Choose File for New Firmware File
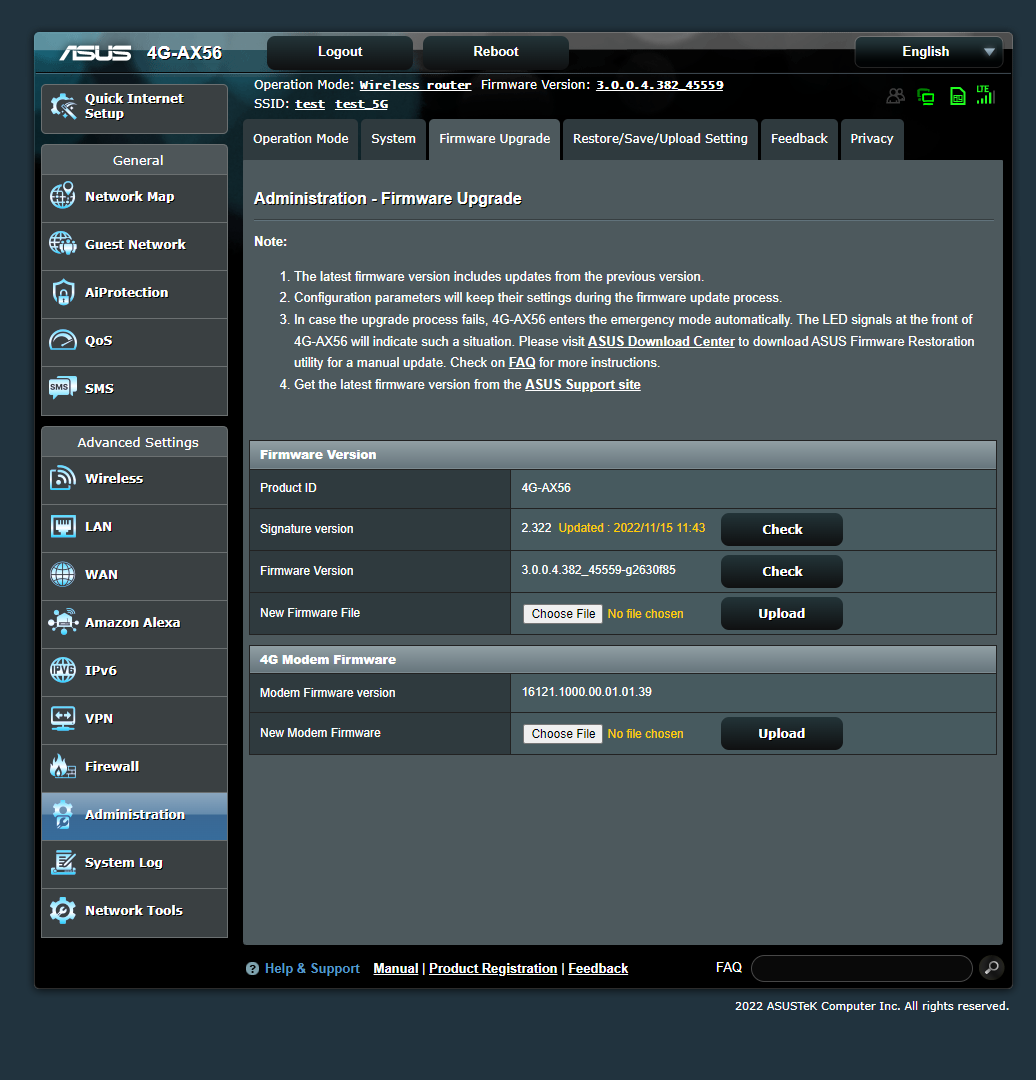Viewport: 1036px width, 1080px height. point(563,614)
